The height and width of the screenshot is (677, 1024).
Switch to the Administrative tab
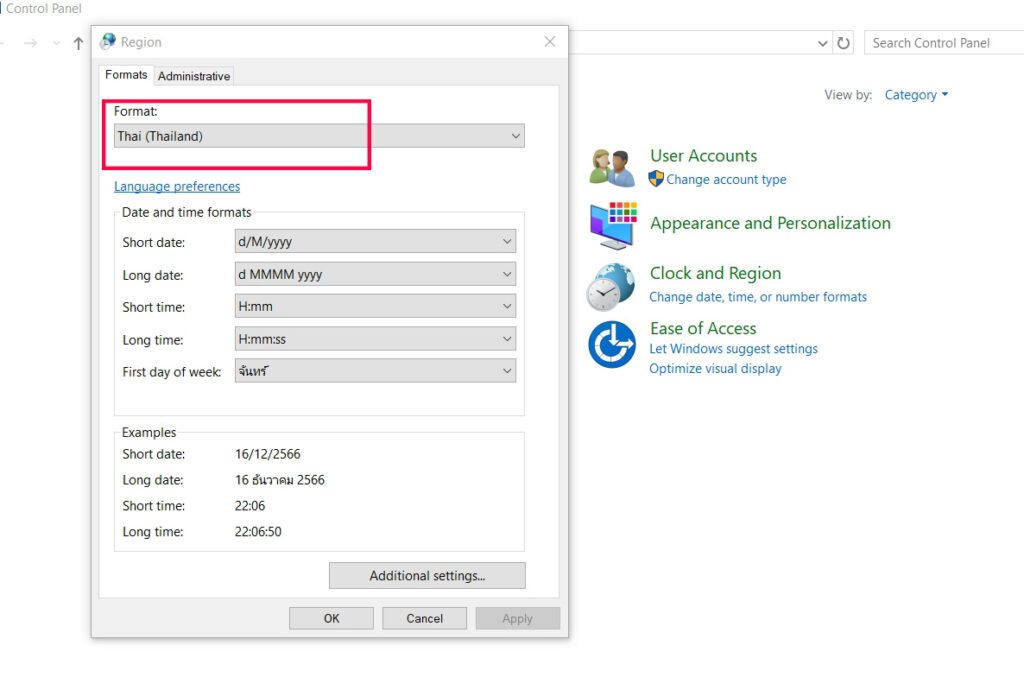[193, 75]
